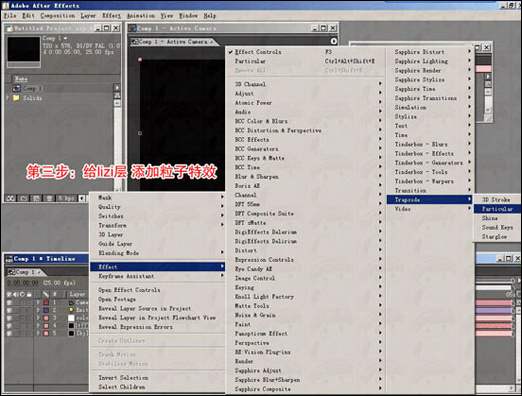The height and width of the screenshot is (396, 522).
Task: Choose Open Effect Controls in context menu
Action: 157,290
